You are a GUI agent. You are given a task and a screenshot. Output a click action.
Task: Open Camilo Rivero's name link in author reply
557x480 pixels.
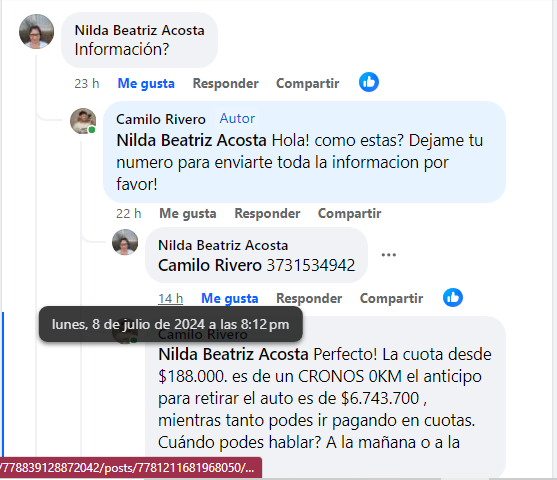pyautogui.click(x=161, y=119)
